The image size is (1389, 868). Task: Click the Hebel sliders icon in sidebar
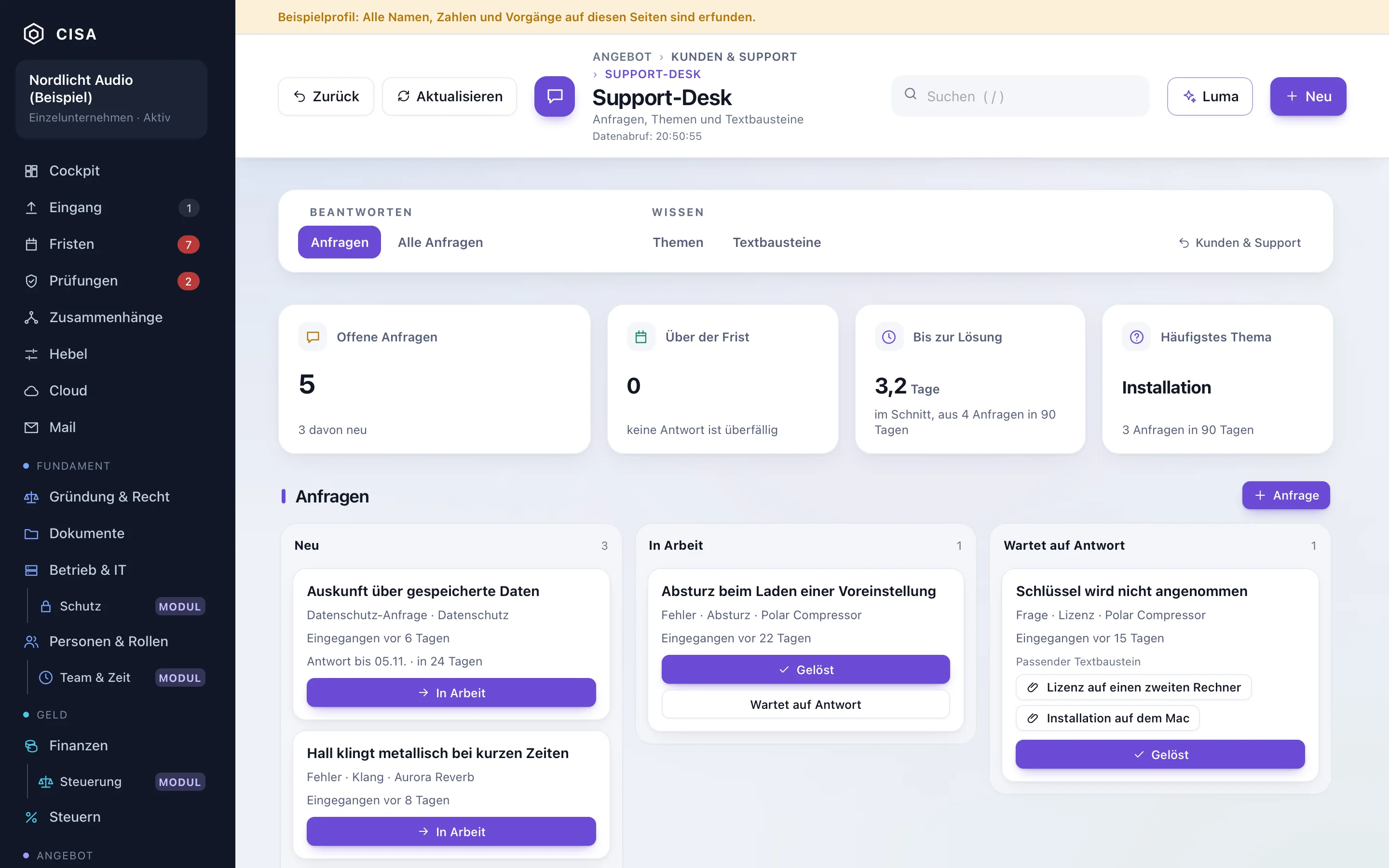[31, 354]
